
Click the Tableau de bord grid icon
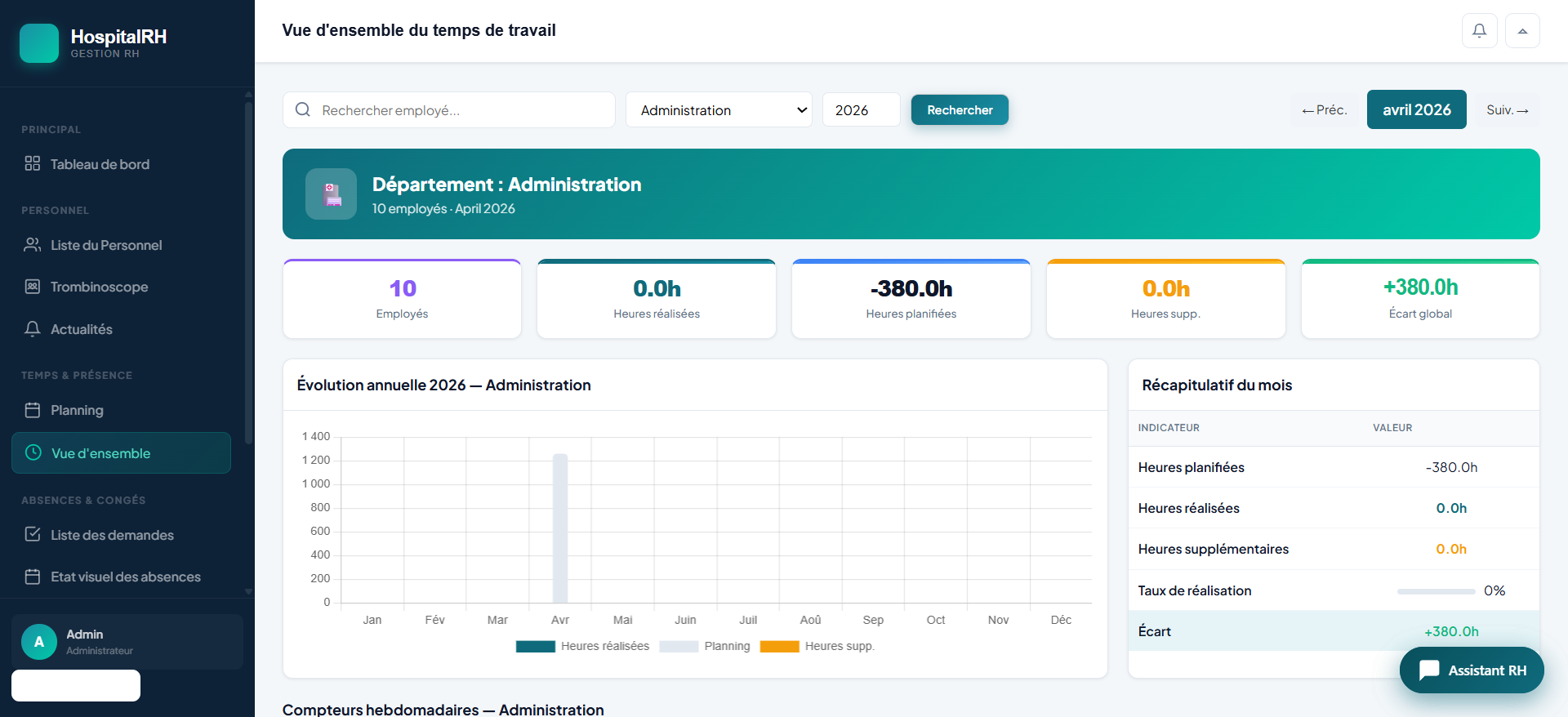[x=33, y=163]
